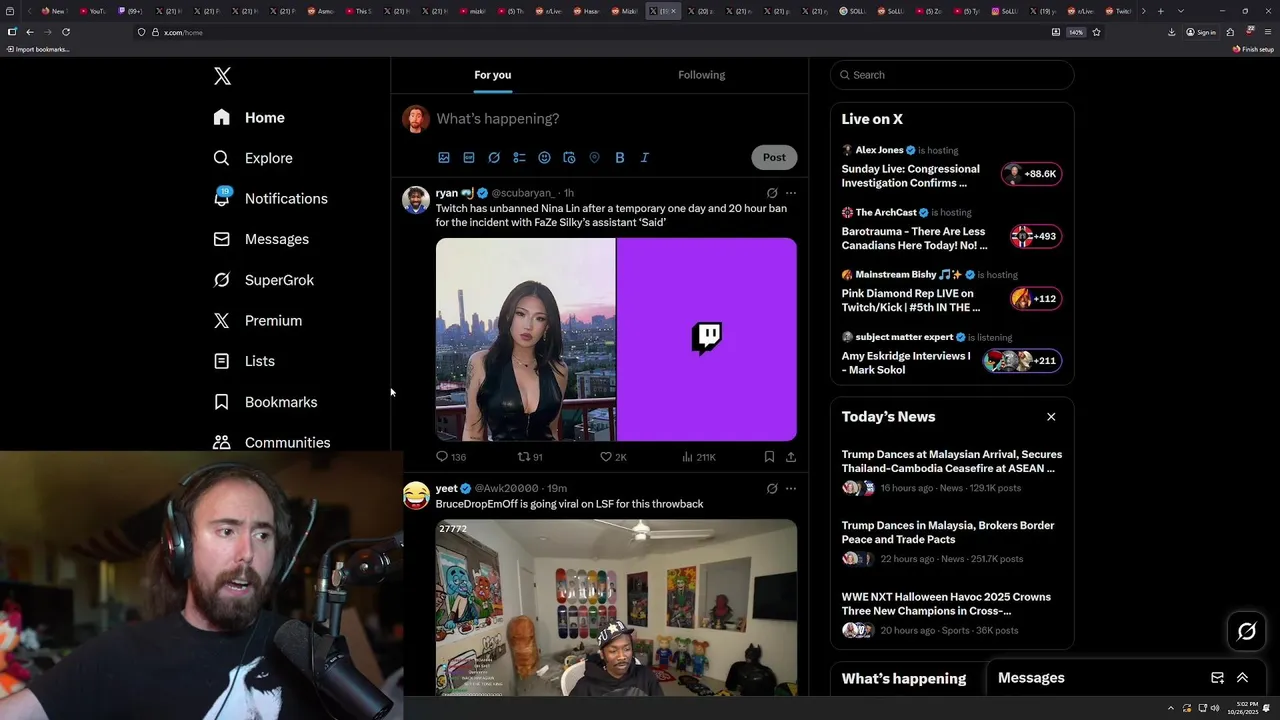This screenshot has width=1280, height=720.
Task: Open the Grok icon on yeet's post
Action: (772, 489)
